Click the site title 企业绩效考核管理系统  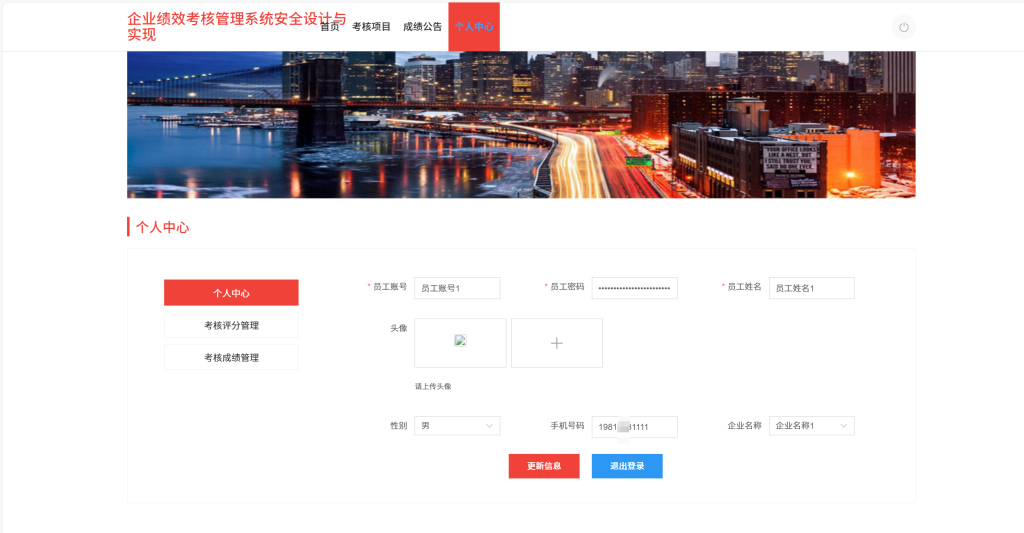(x=236, y=27)
